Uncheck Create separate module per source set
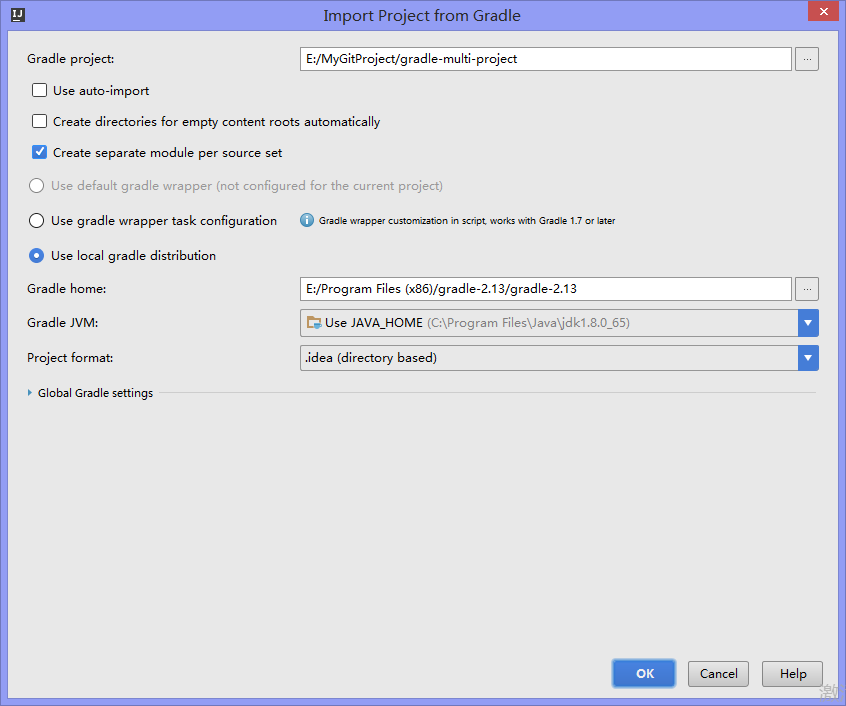The image size is (846, 706). coord(40,153)
